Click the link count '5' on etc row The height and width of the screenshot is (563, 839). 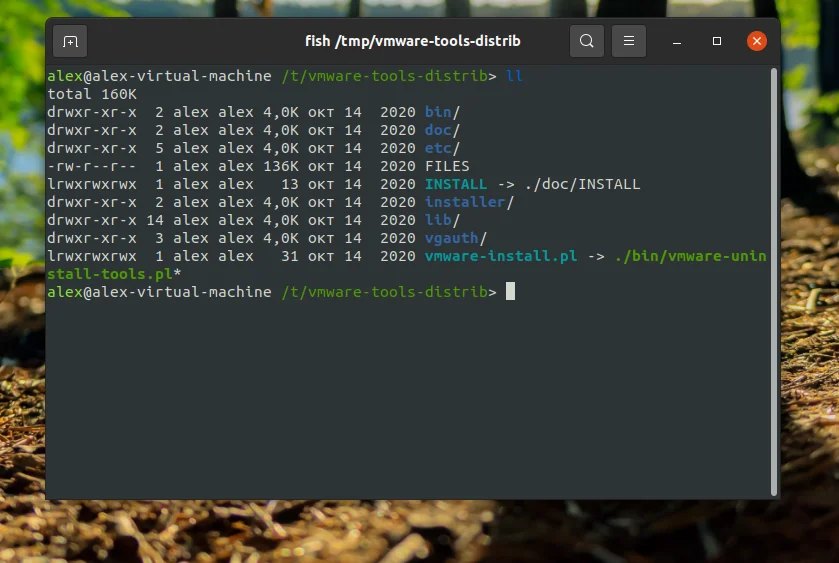[159, 148]
